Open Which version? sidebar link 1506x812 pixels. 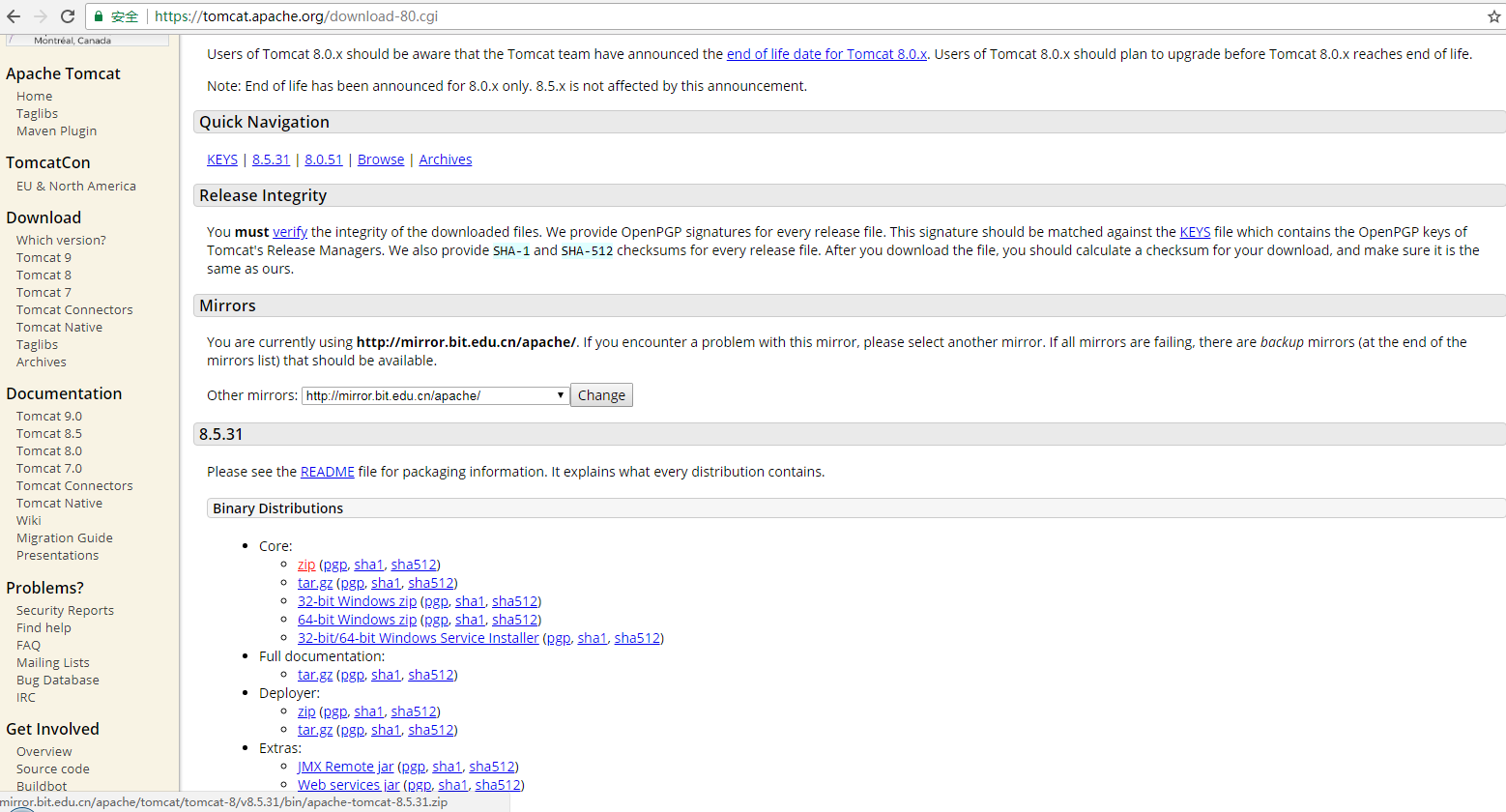[61, 240]
